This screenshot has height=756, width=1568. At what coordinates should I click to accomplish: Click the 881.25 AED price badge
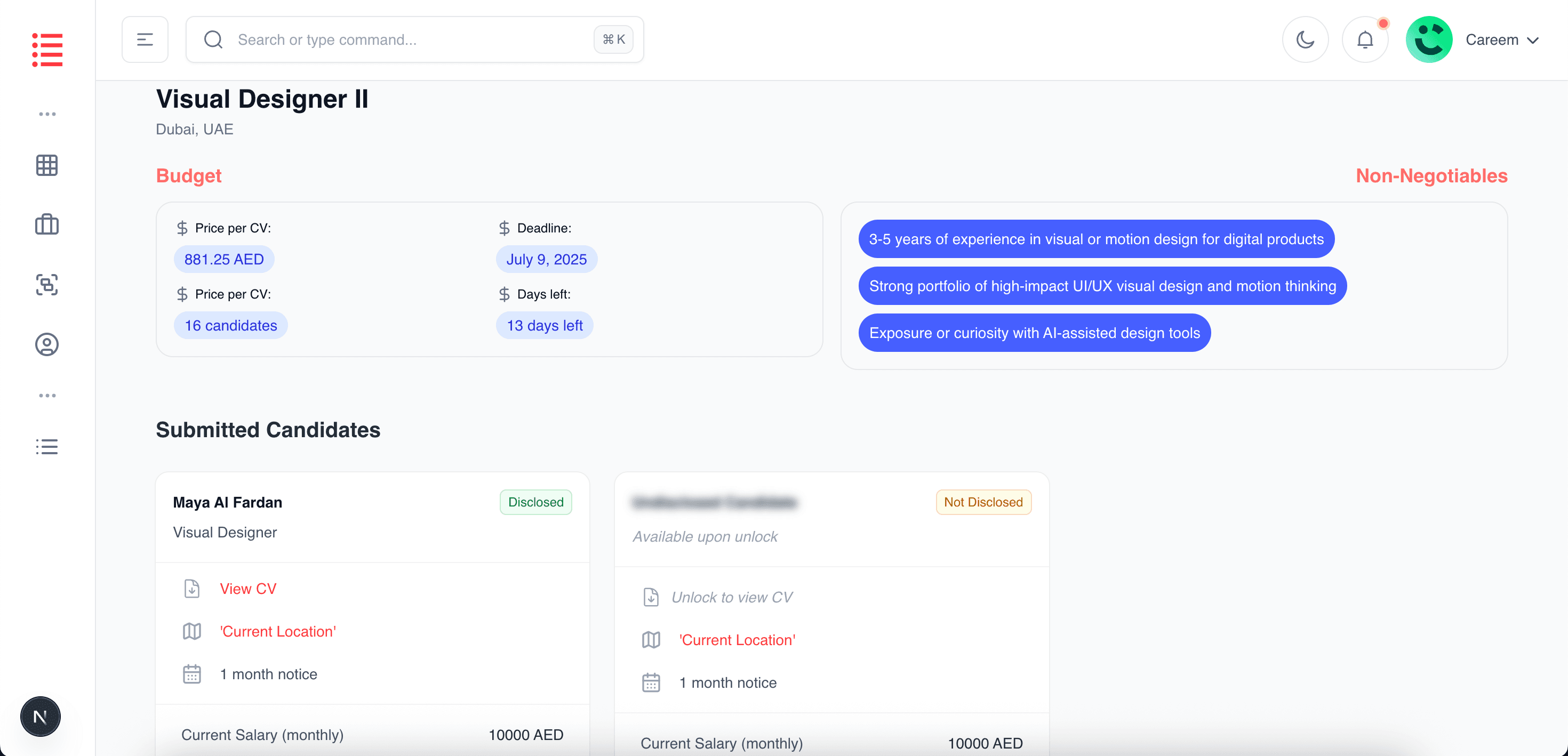pos(224,259)
